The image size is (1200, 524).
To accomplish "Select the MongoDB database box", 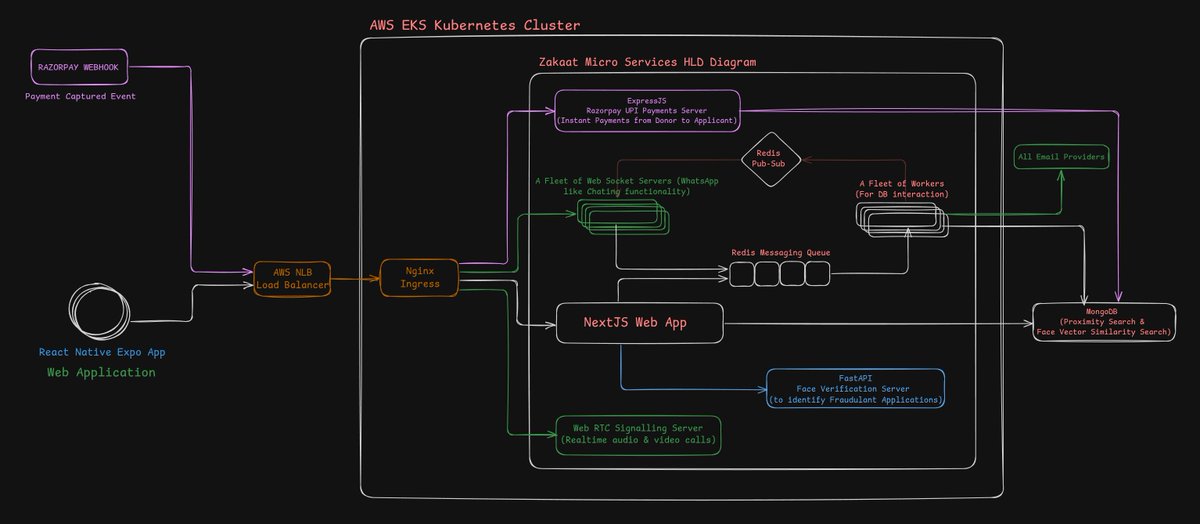I will point(1104,322).
